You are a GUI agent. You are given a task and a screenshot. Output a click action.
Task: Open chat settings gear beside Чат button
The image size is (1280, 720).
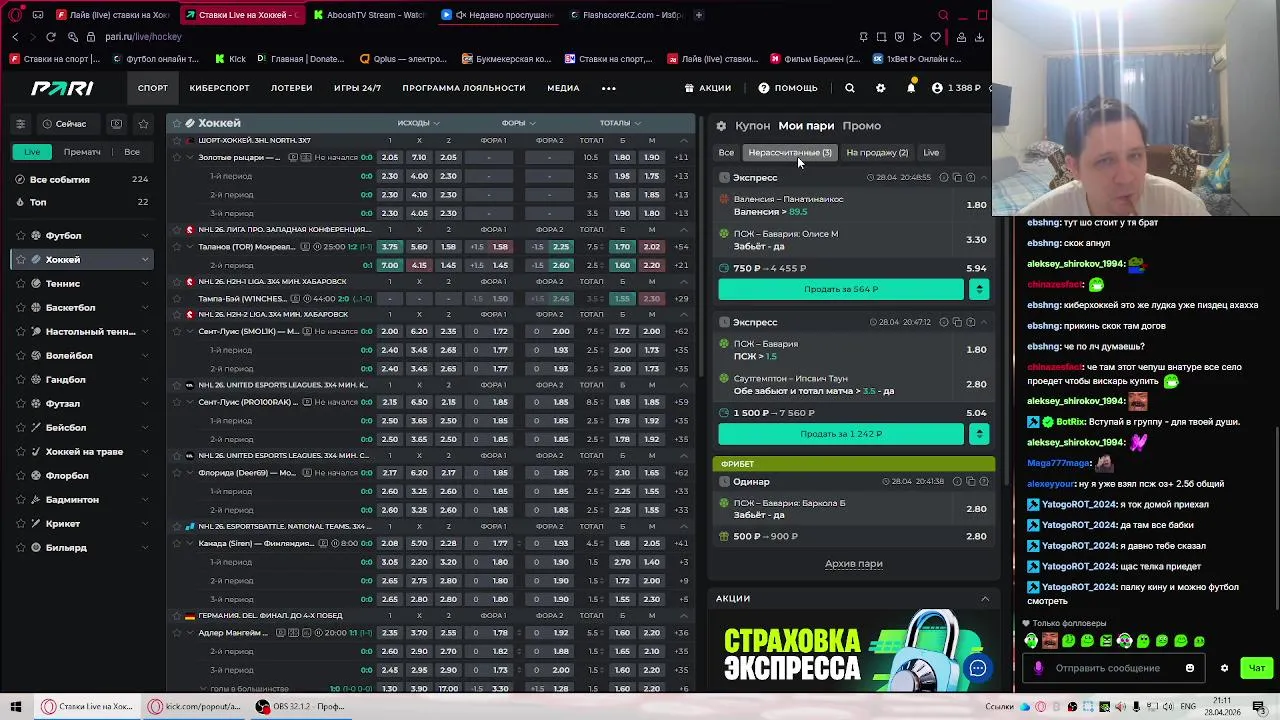(x=1224, y=668)
